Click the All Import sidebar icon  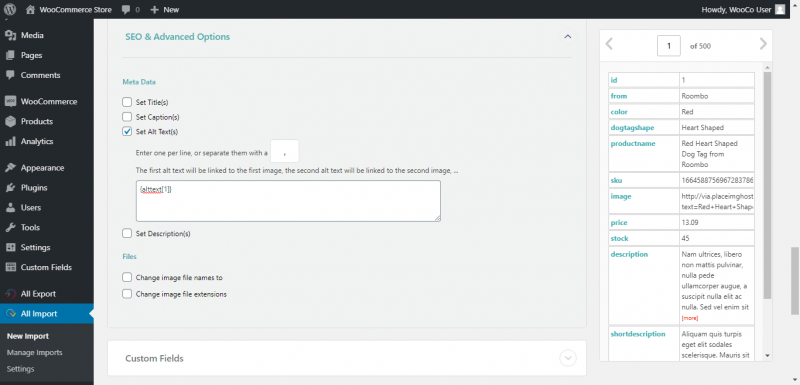point(10,314)
